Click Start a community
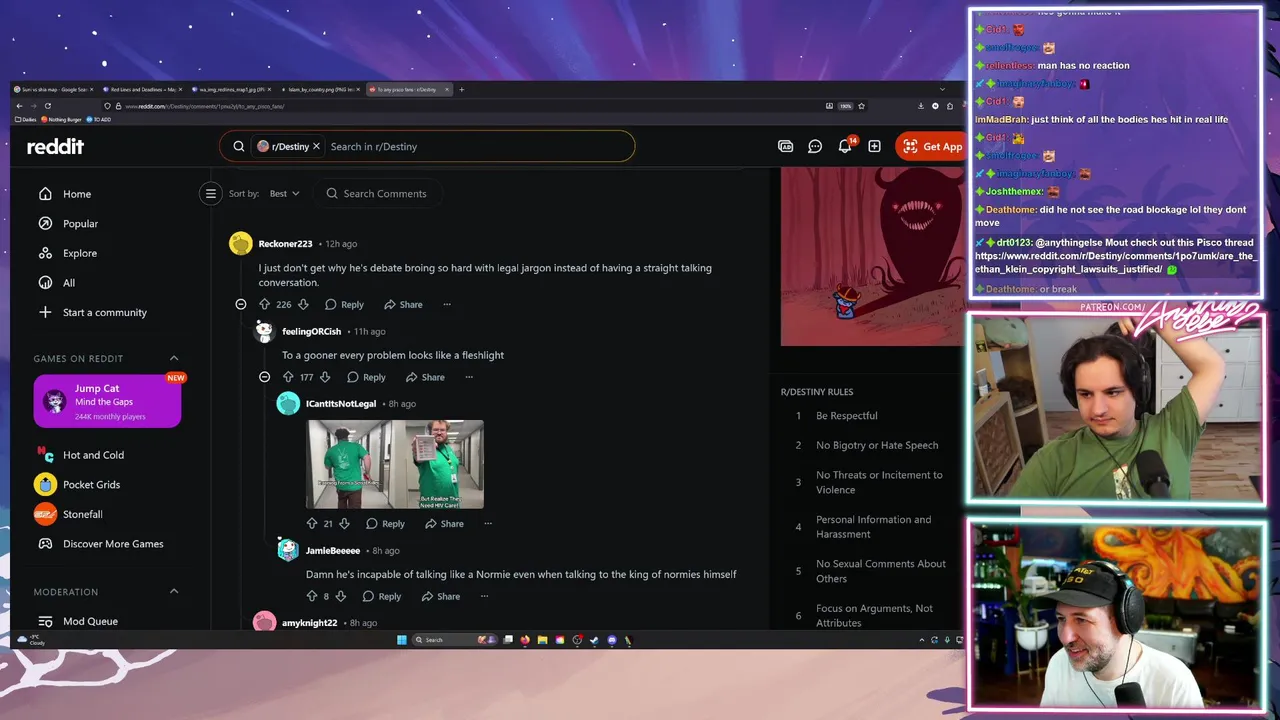Image resolution: width=1280 pixels, height=720 pixels. click(x=104, y=312)
